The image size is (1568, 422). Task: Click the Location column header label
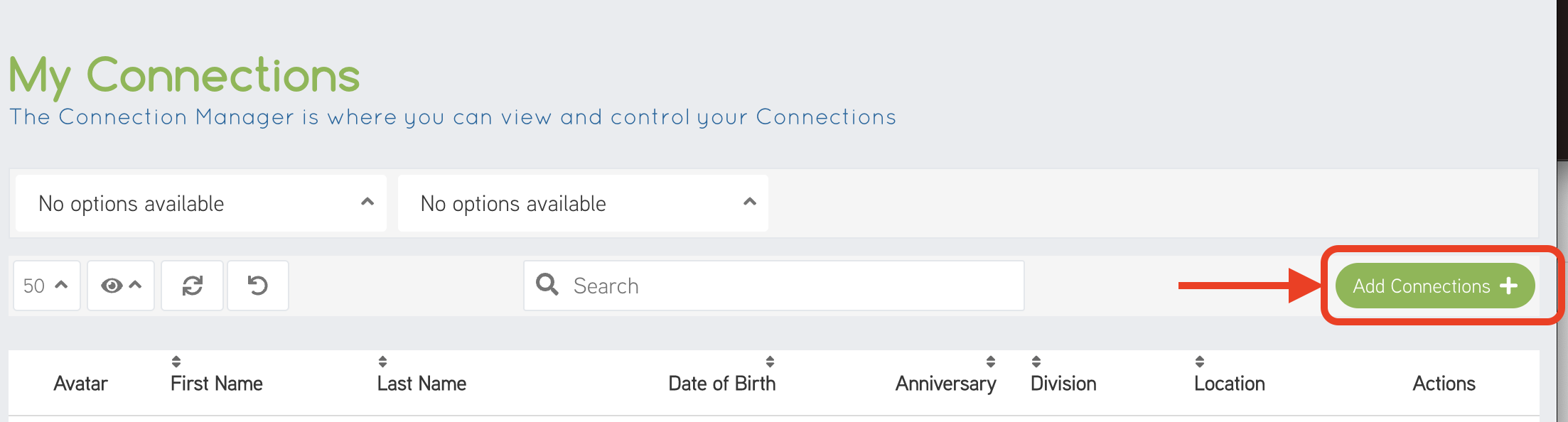(x=1229, y=384)
